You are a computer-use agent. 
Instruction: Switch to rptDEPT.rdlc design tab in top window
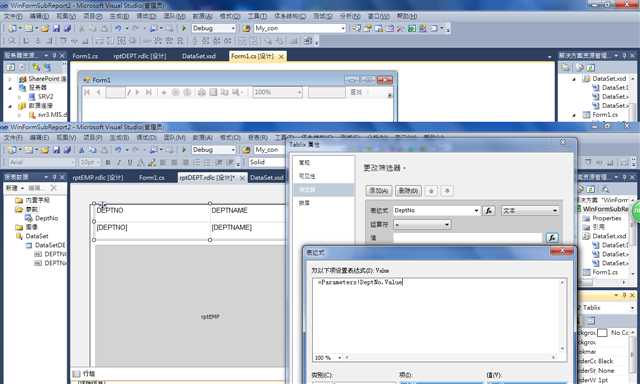click(x=140, y=56)
